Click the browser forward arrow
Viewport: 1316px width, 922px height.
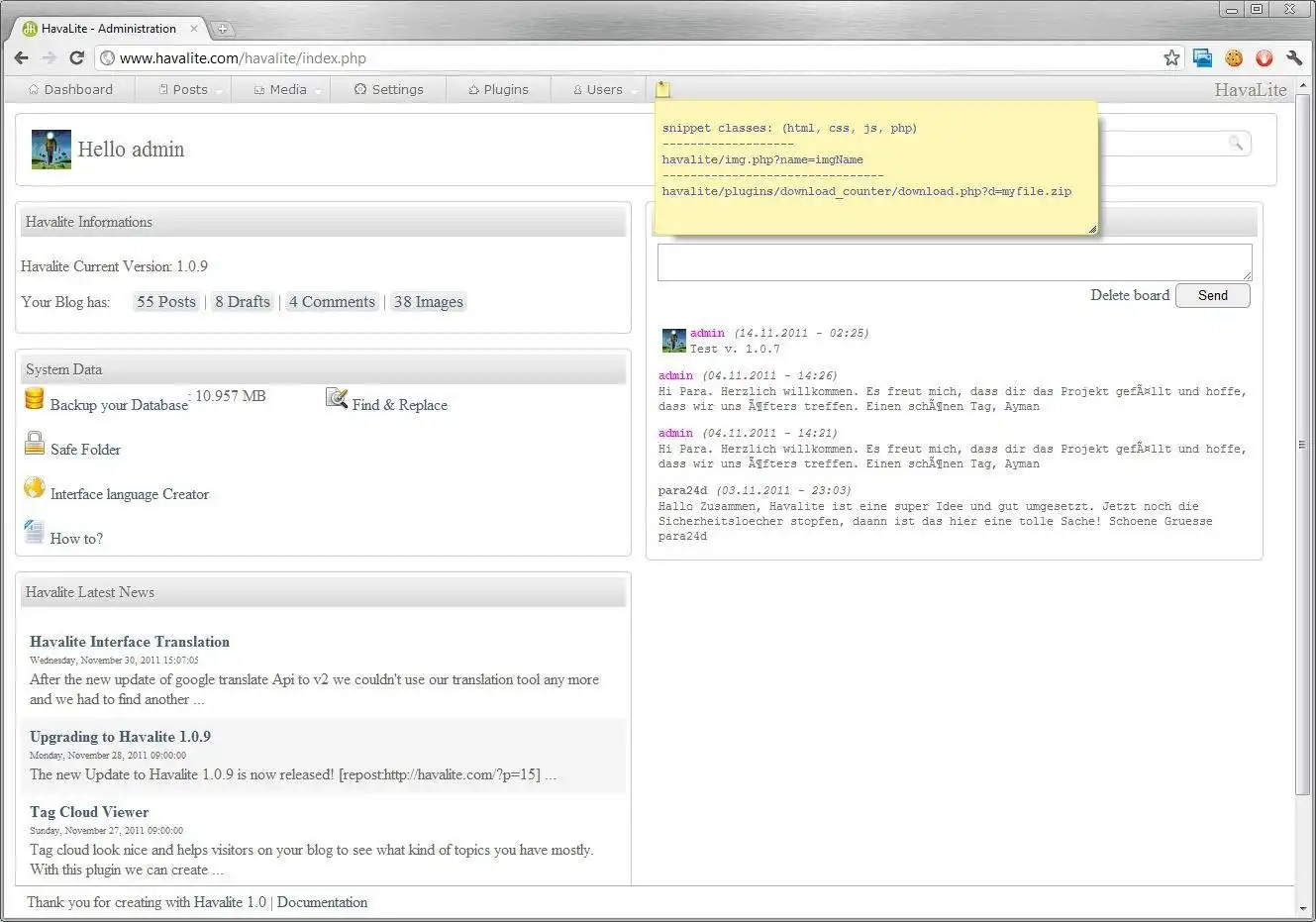(x=50, y=58)
